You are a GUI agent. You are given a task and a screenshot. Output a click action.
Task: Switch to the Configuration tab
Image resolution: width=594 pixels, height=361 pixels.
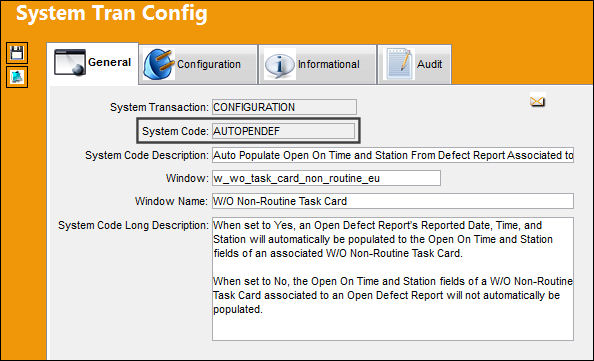[x=198, y=64]
